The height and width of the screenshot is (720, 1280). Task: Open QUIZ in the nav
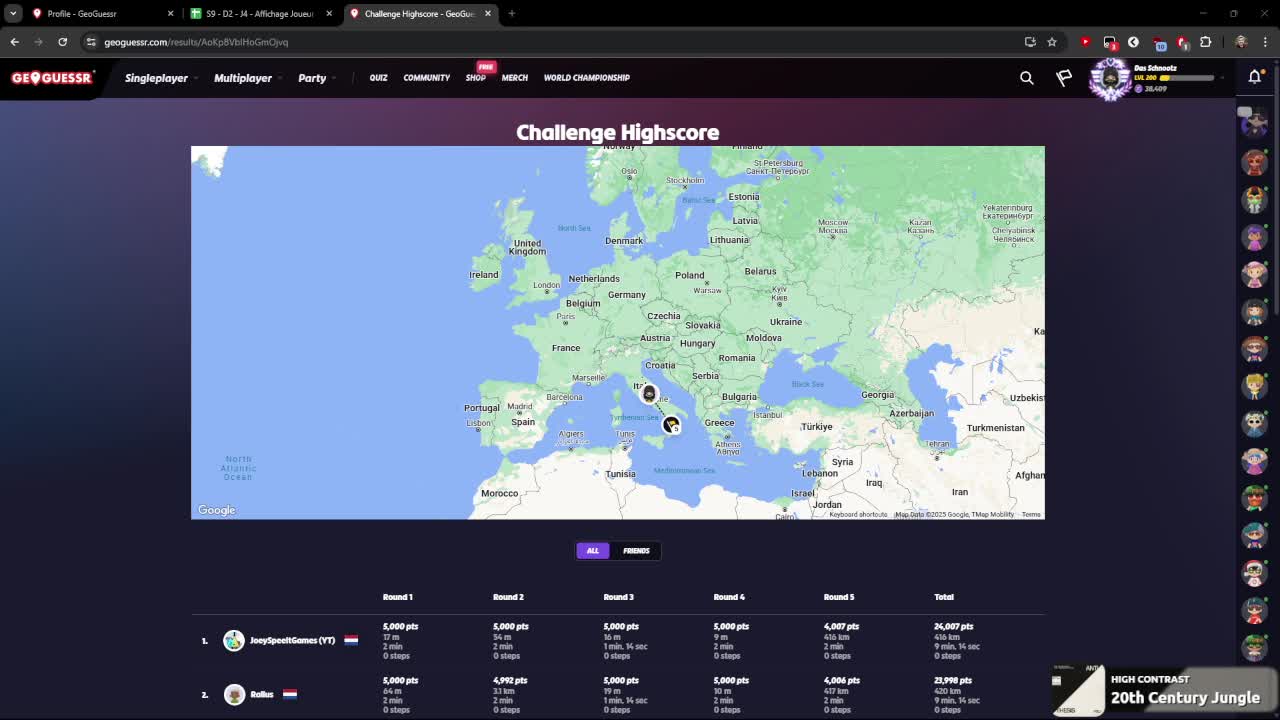(378, 78)
